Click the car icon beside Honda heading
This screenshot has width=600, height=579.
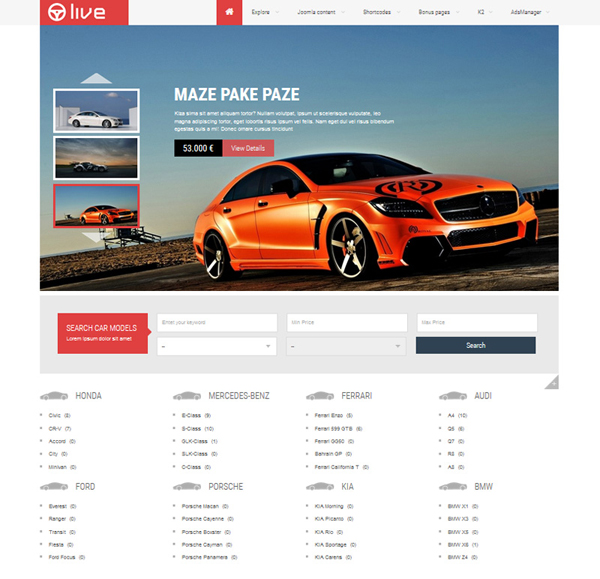54,396
